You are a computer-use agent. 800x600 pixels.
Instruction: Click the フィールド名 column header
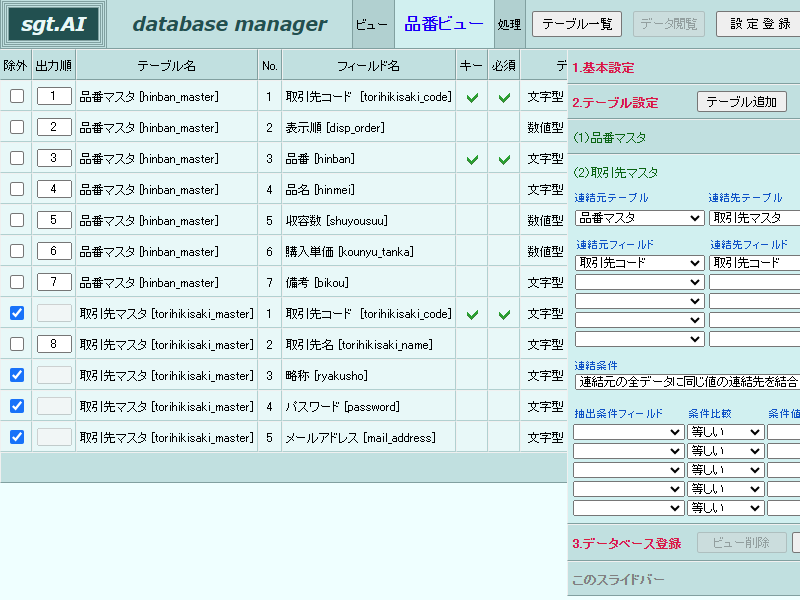[368, 65]
